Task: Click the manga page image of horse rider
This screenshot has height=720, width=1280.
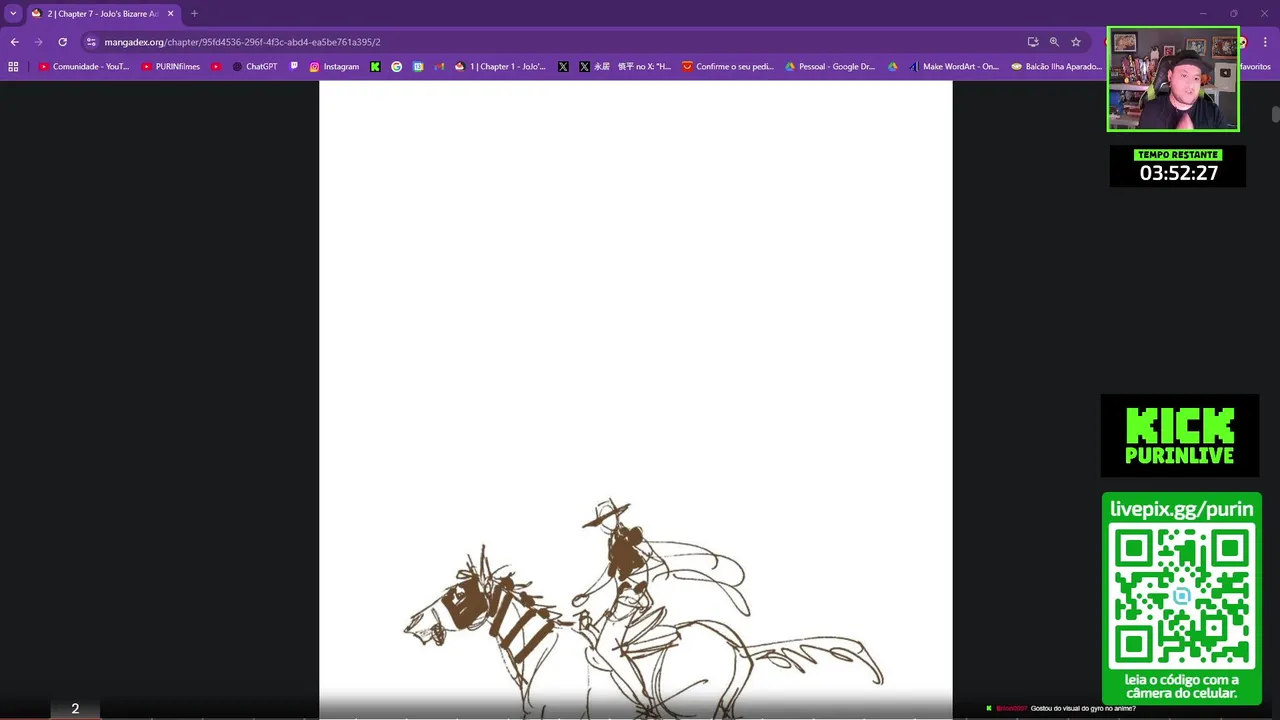Action: tap(635, 400)
